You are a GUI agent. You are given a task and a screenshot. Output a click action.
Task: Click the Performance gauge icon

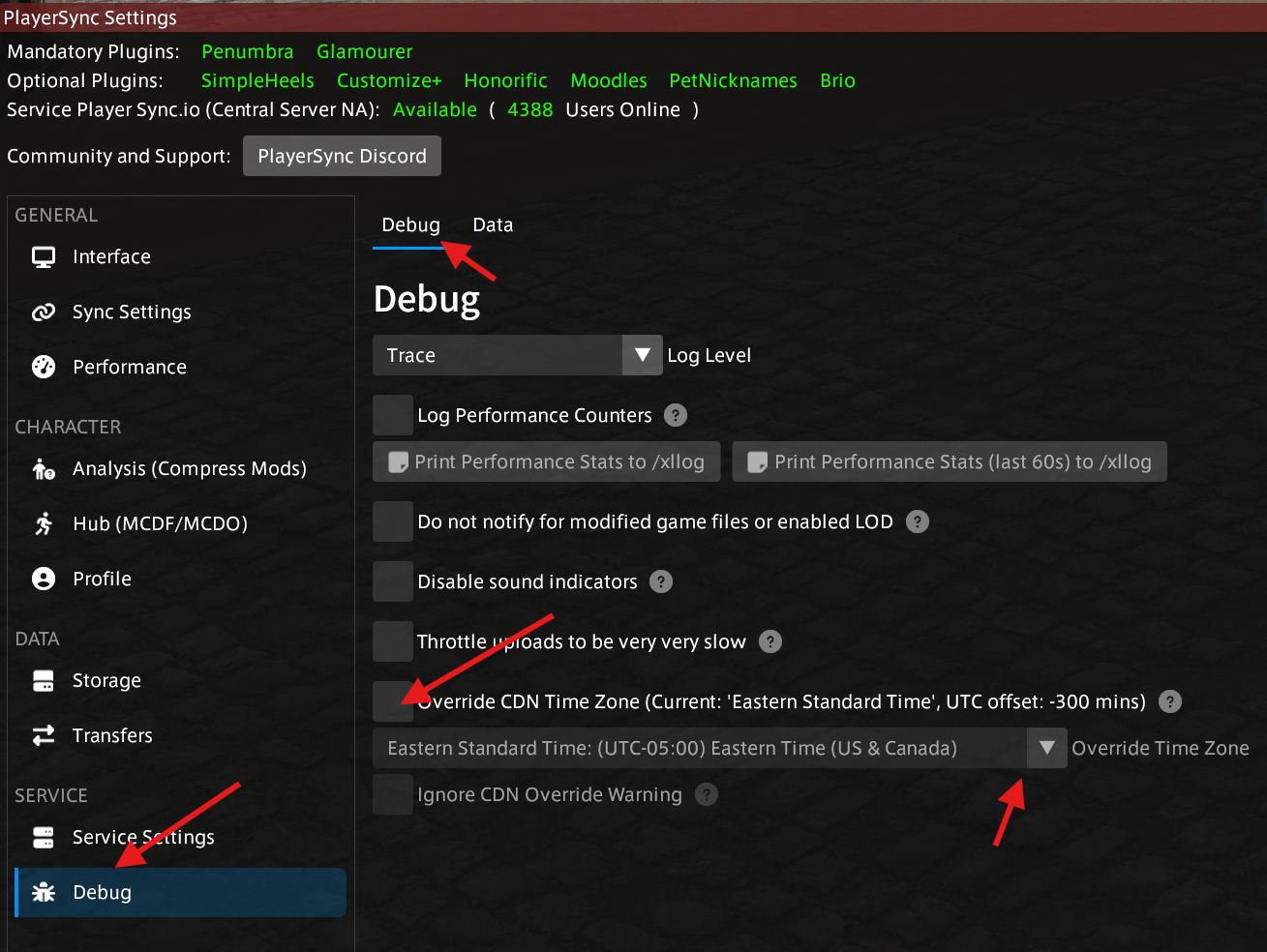[44, 367]
